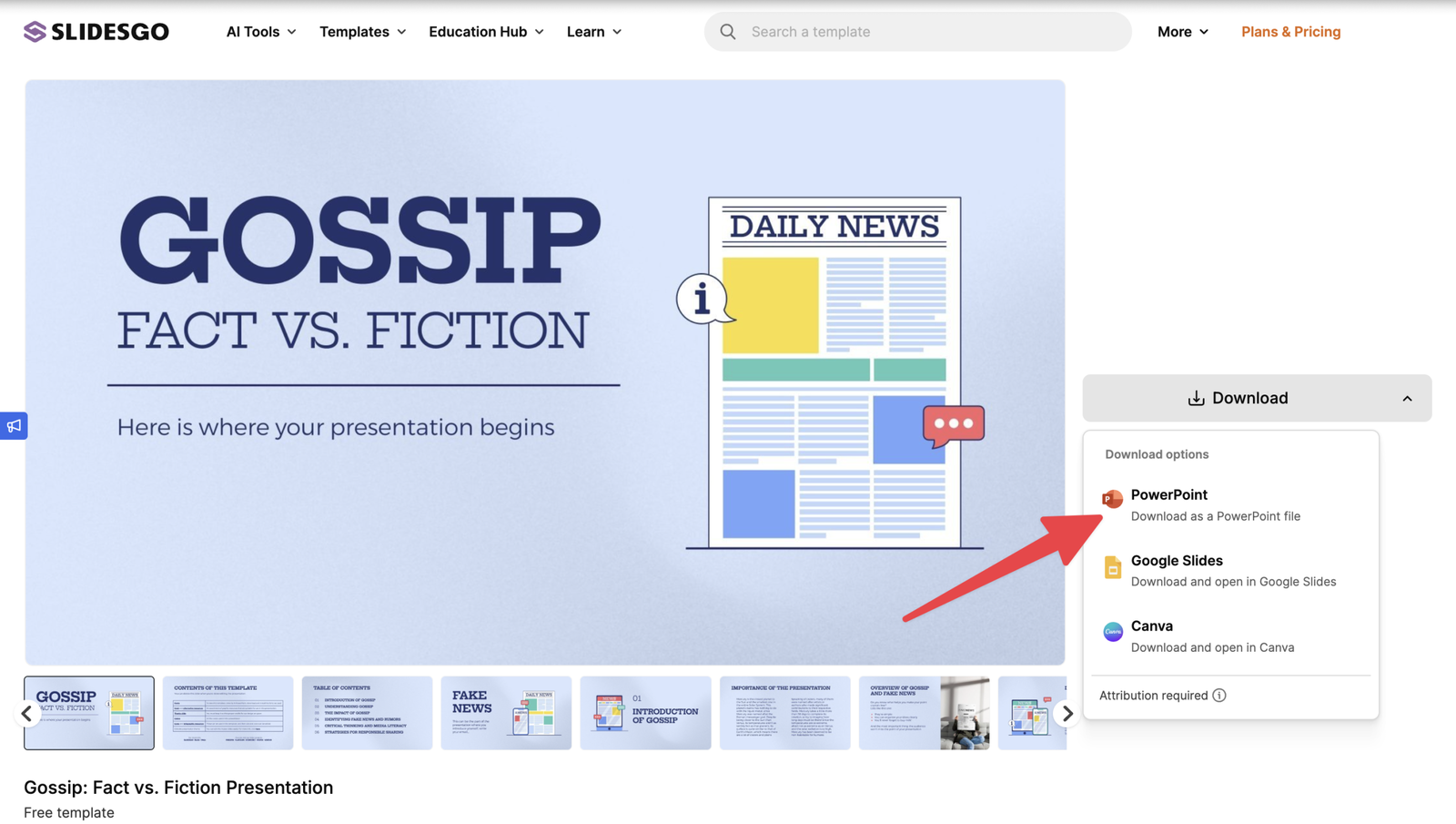Screen dimensions: 1456x824
Task: Click the Slidesgo logo
Action: 96,32
